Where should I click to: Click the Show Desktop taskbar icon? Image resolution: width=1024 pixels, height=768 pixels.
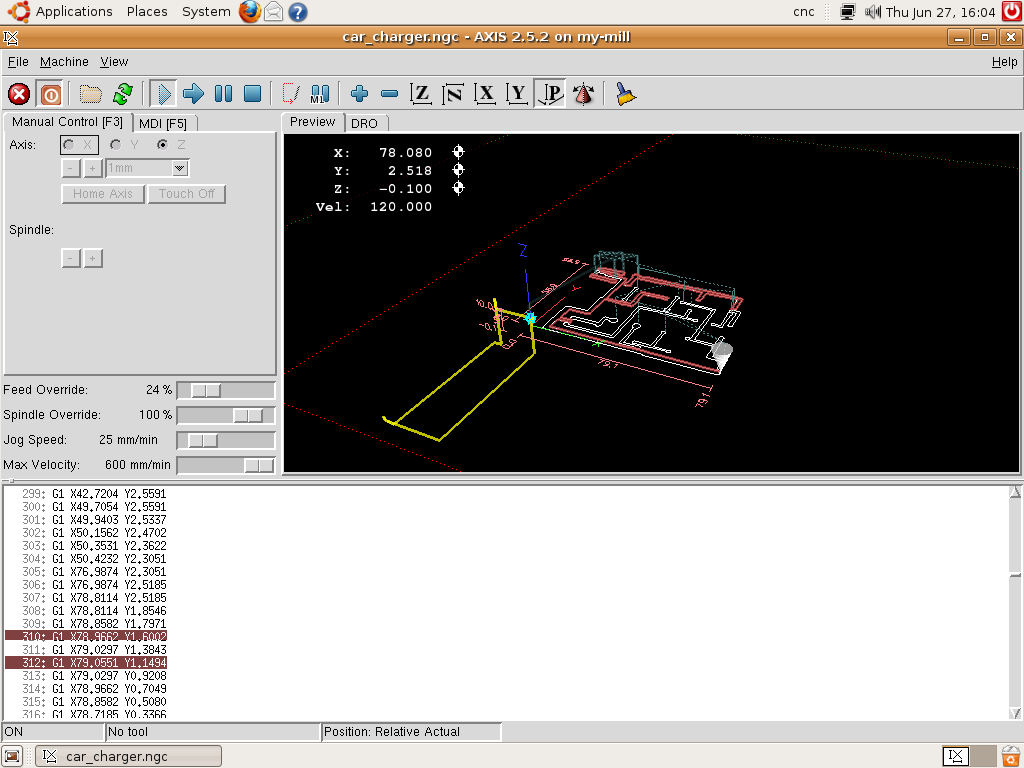(12, 756)
